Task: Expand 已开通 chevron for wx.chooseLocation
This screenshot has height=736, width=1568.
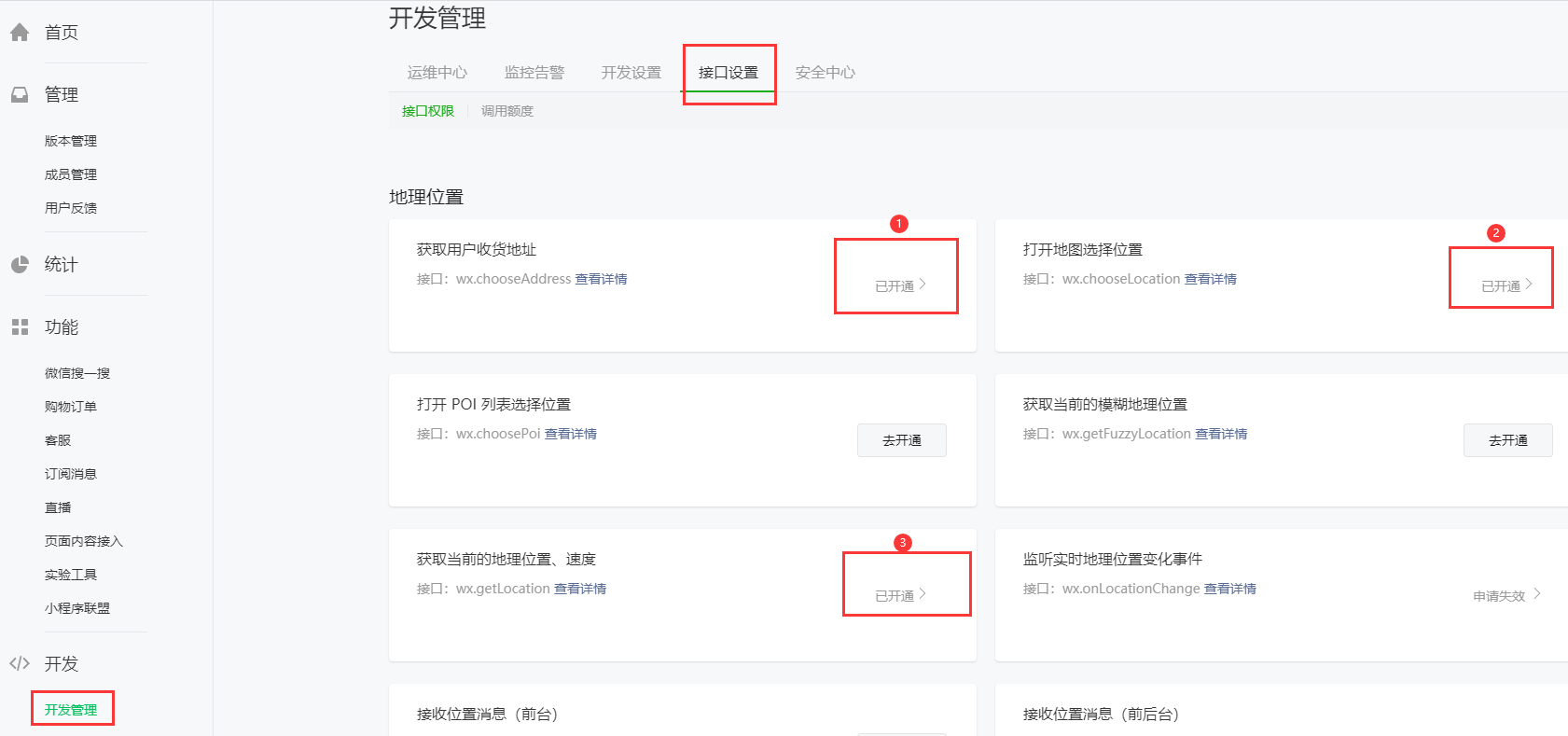Action: 1528,285
